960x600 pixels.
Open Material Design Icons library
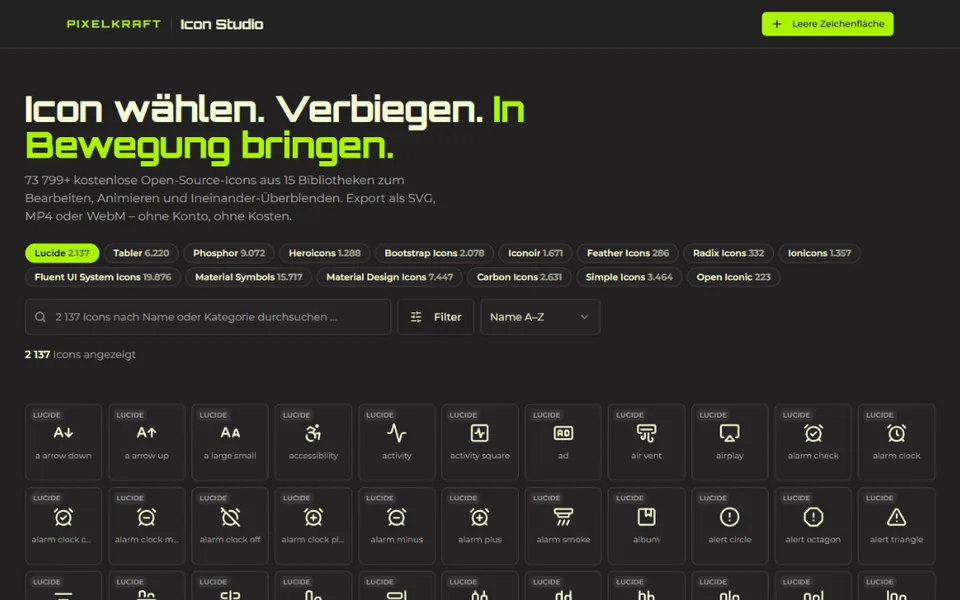[x=389, y=277]
